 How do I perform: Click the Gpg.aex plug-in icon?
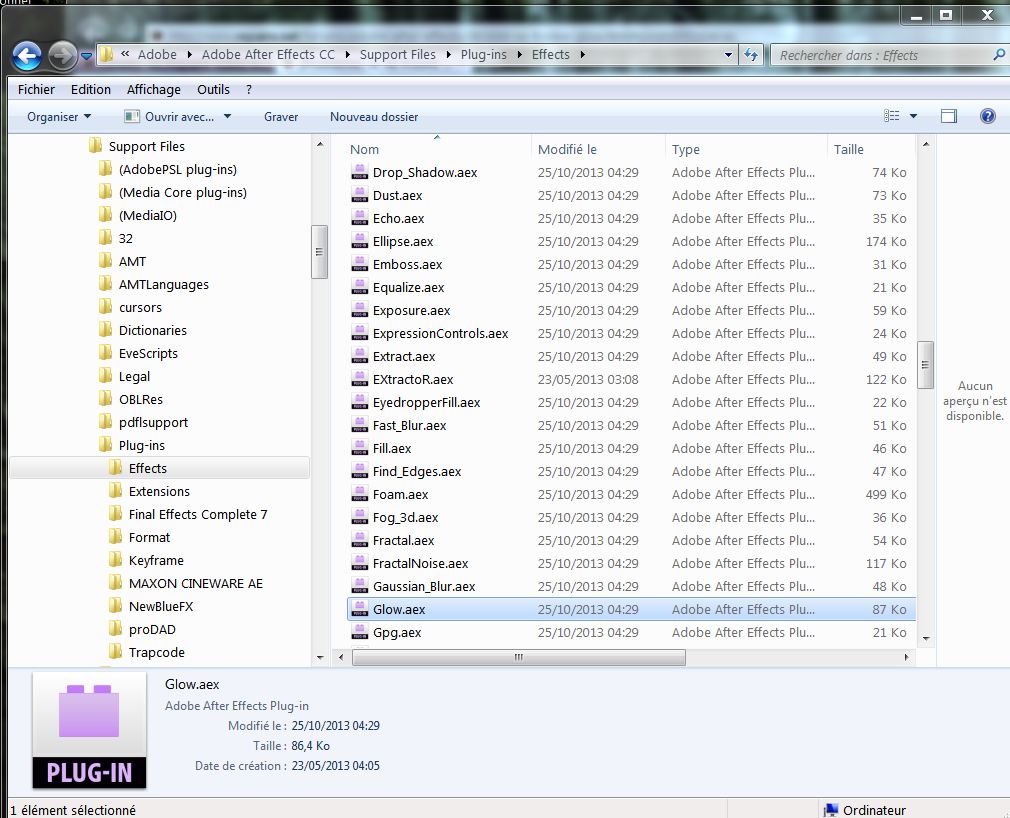coord(360,632)
